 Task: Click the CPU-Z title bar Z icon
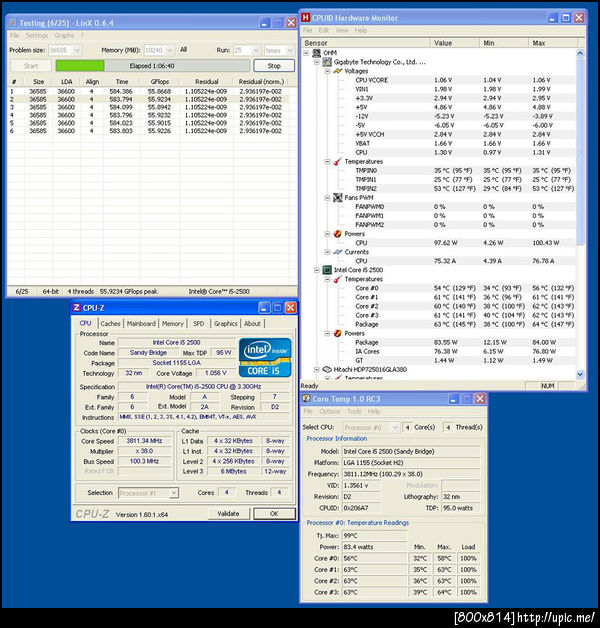77,308
